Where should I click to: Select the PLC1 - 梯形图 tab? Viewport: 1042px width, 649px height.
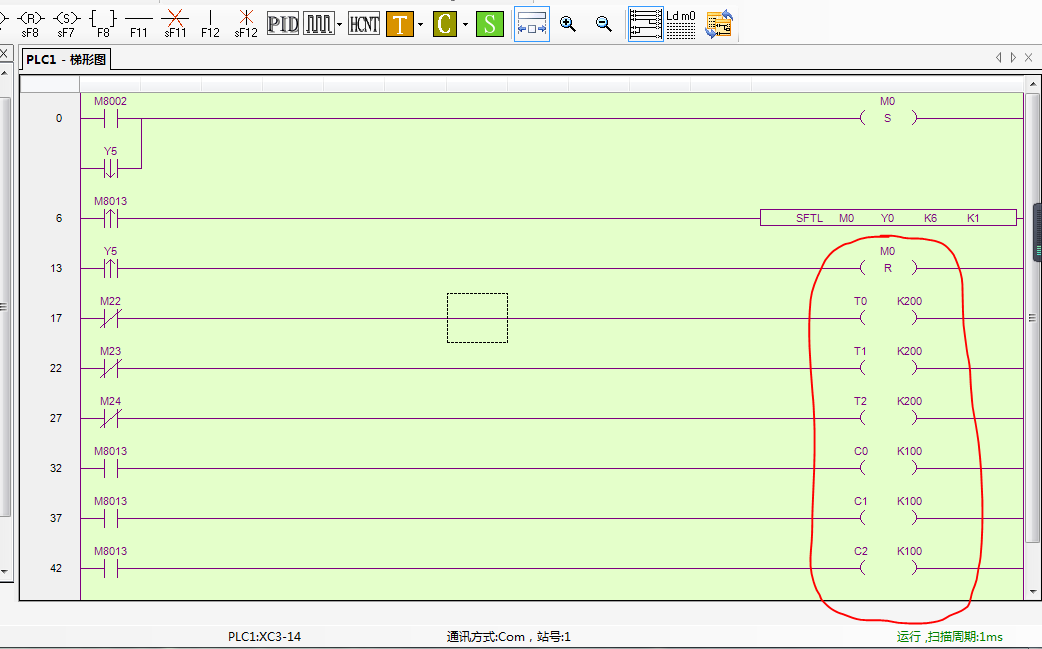[x=67, y=59]
